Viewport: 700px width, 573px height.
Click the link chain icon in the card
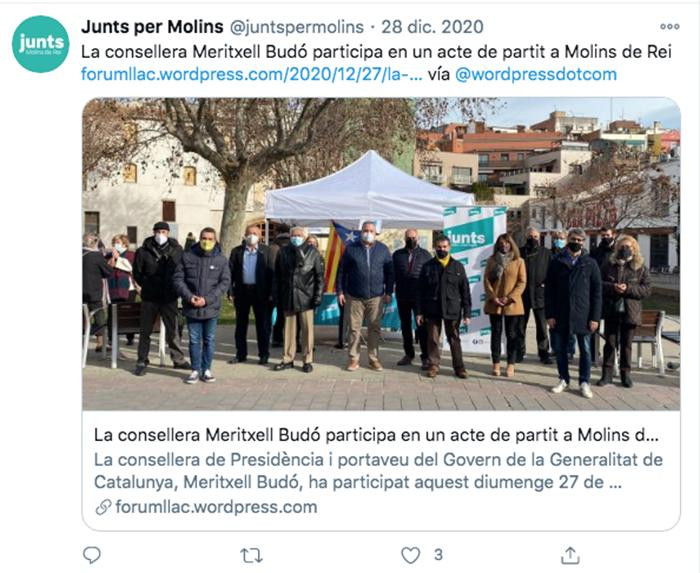coord(103,507)
